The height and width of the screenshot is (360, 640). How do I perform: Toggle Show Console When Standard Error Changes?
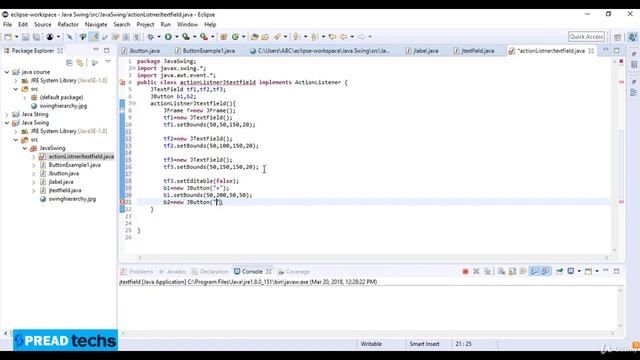546,271
